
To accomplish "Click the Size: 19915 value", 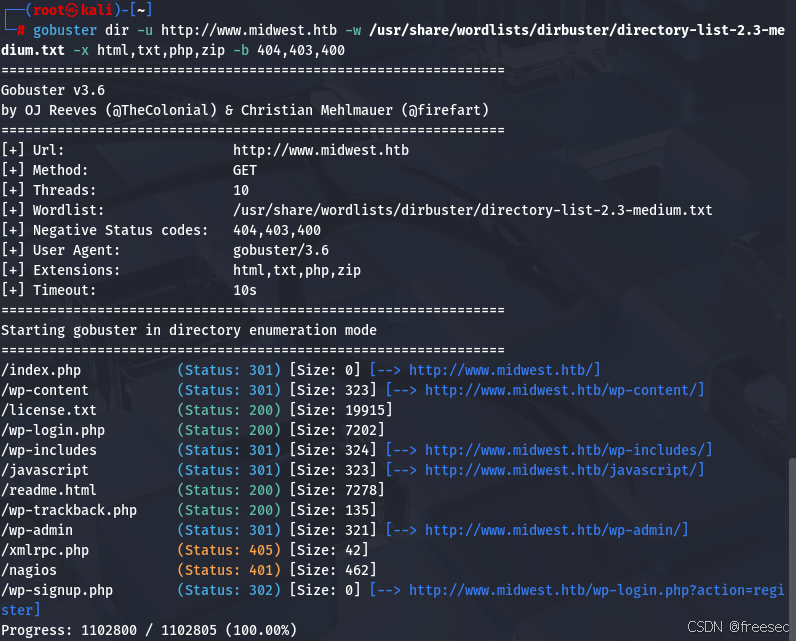I will click(x=341, y=410).
